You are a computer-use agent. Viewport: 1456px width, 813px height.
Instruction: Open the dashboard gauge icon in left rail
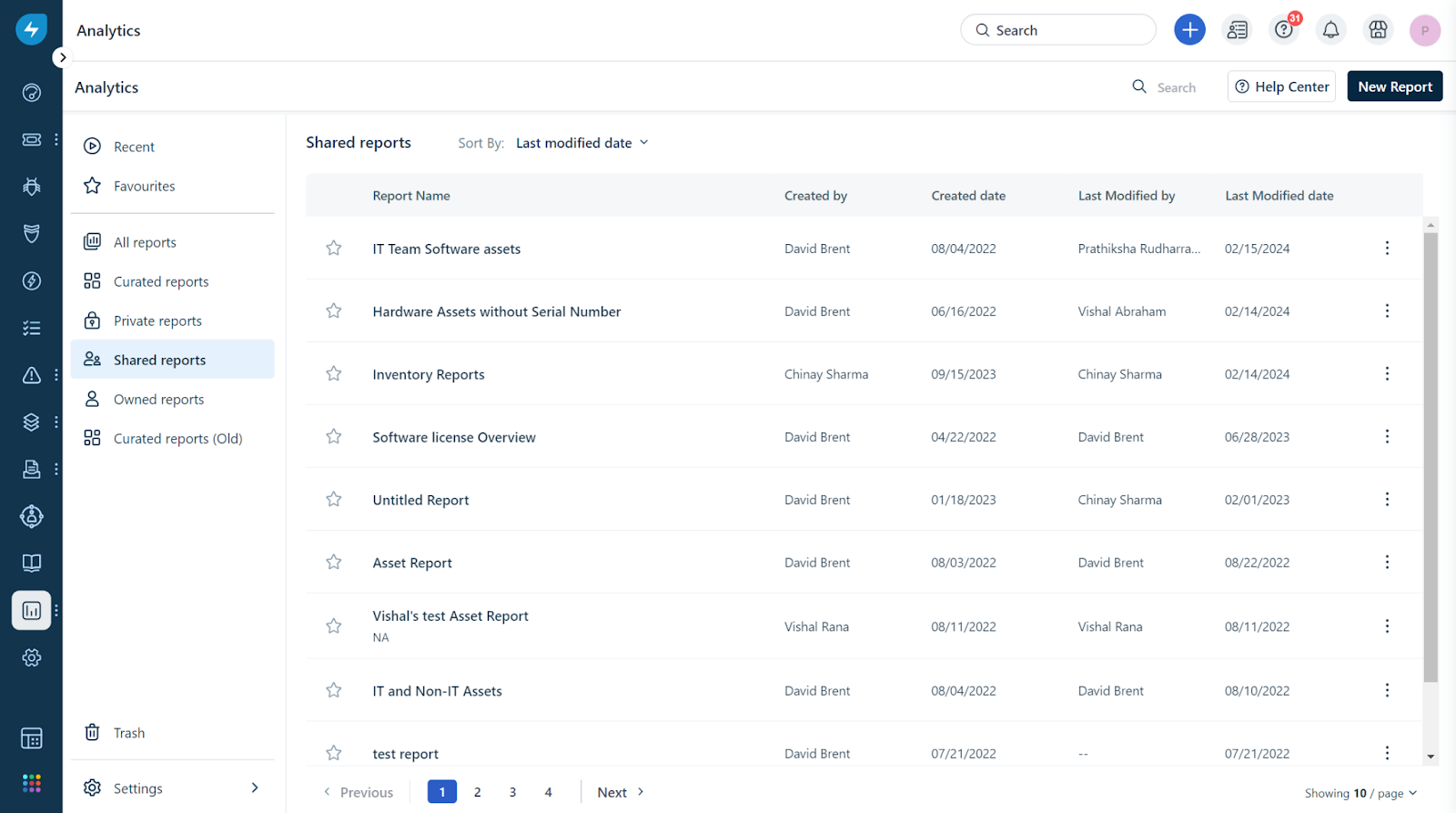click(x=32, y=93)
